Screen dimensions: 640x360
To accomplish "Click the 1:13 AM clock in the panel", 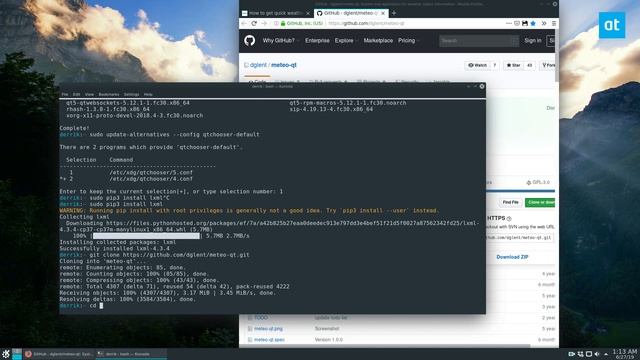I will pyautogui.click(x=624, y=354).
